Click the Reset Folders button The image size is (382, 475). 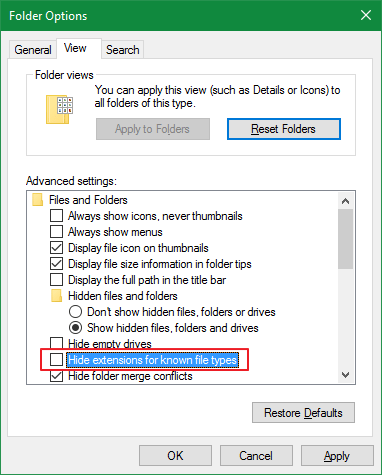[x=284, y=129]
